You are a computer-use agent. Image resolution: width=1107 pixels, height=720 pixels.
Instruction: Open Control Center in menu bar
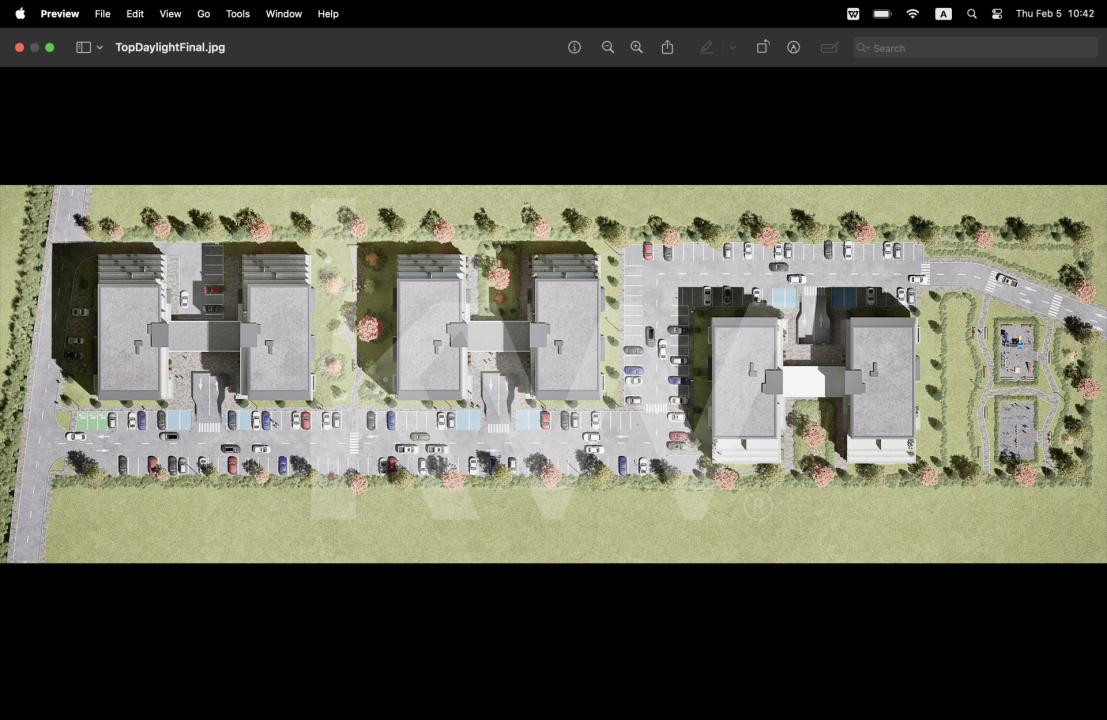[x=997, y=14]
